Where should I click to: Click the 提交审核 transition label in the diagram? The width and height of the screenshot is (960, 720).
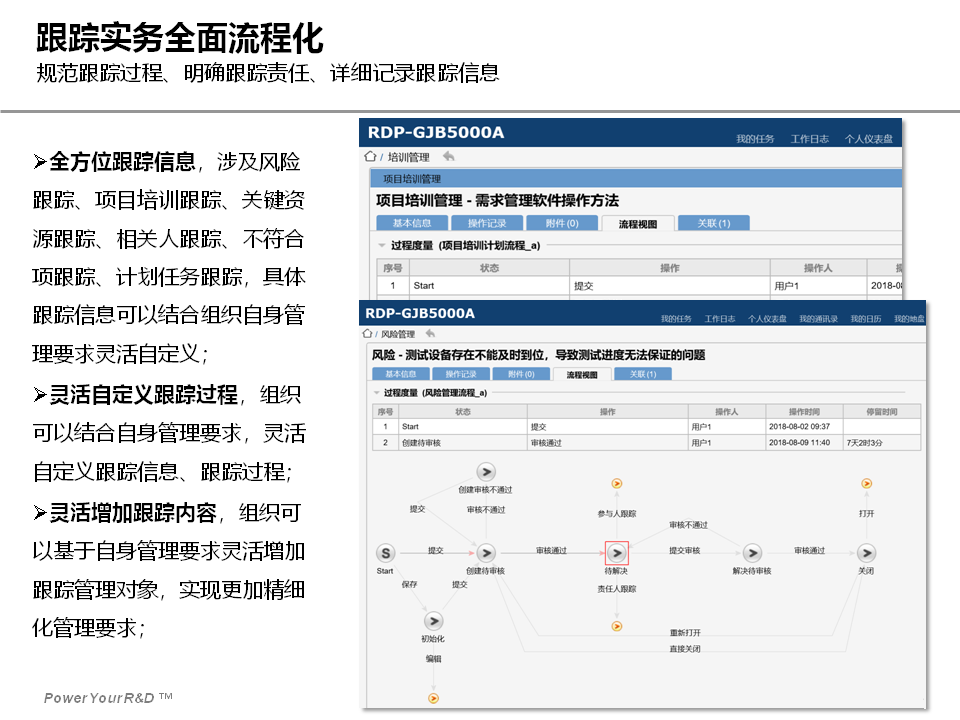coord(684,551)
